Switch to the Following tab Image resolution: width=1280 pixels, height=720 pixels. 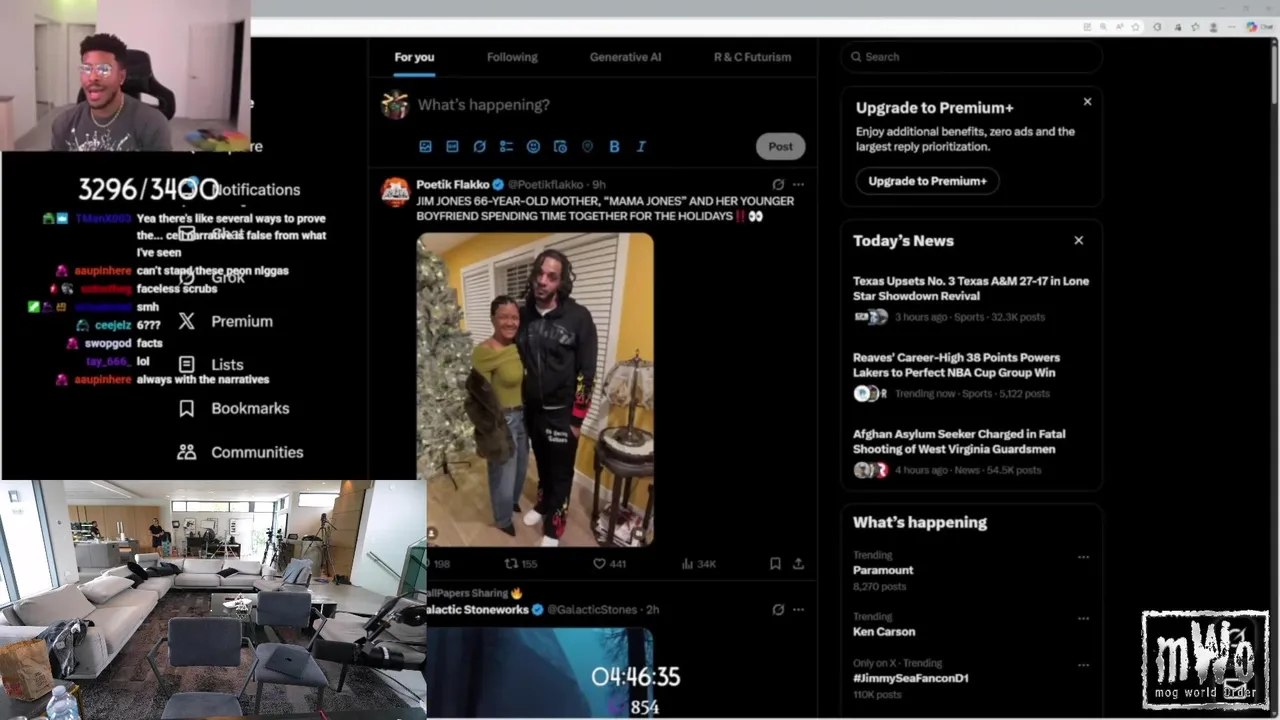click(x=512, y=57)
